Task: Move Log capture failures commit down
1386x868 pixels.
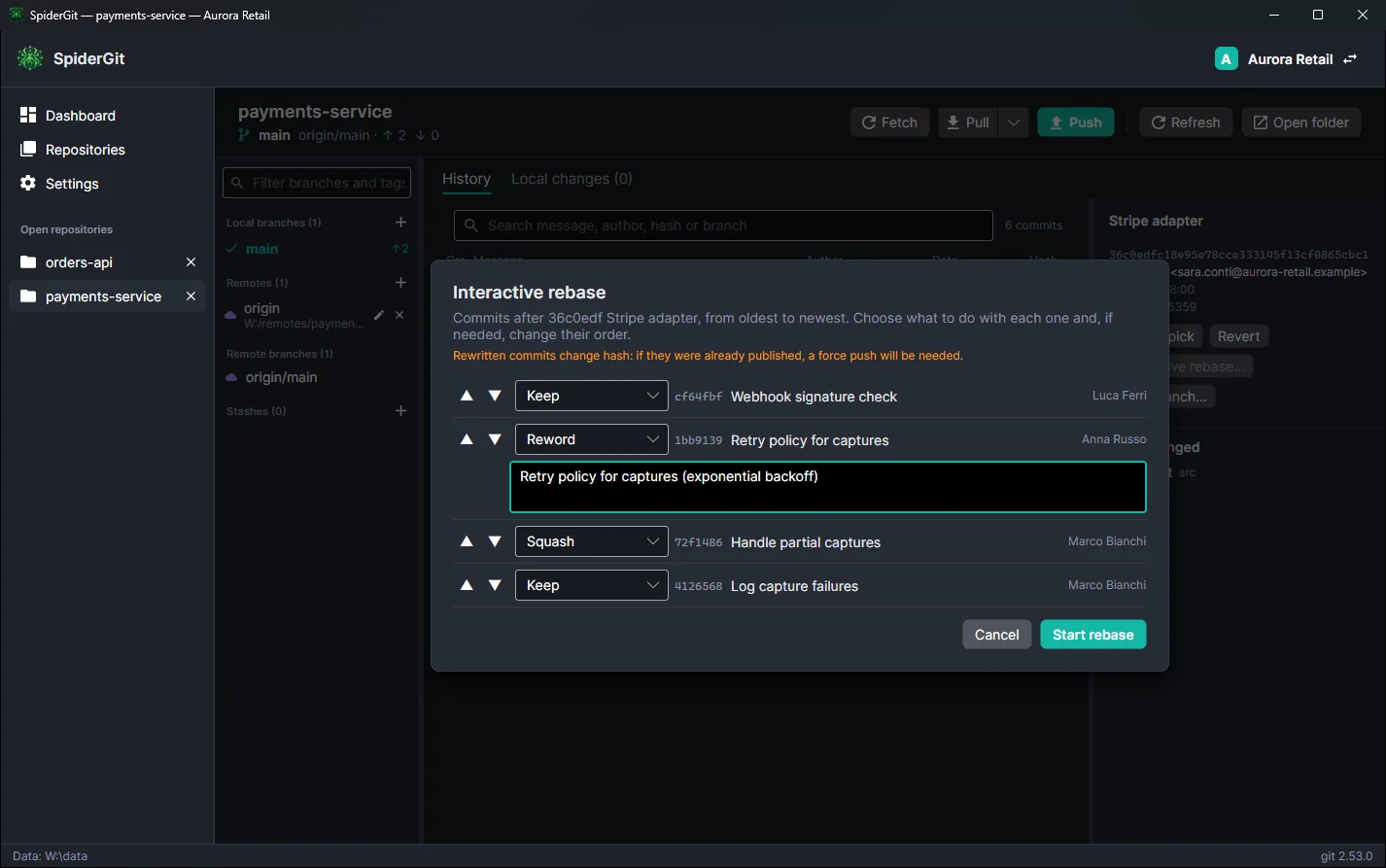Action: pos(495,585)
